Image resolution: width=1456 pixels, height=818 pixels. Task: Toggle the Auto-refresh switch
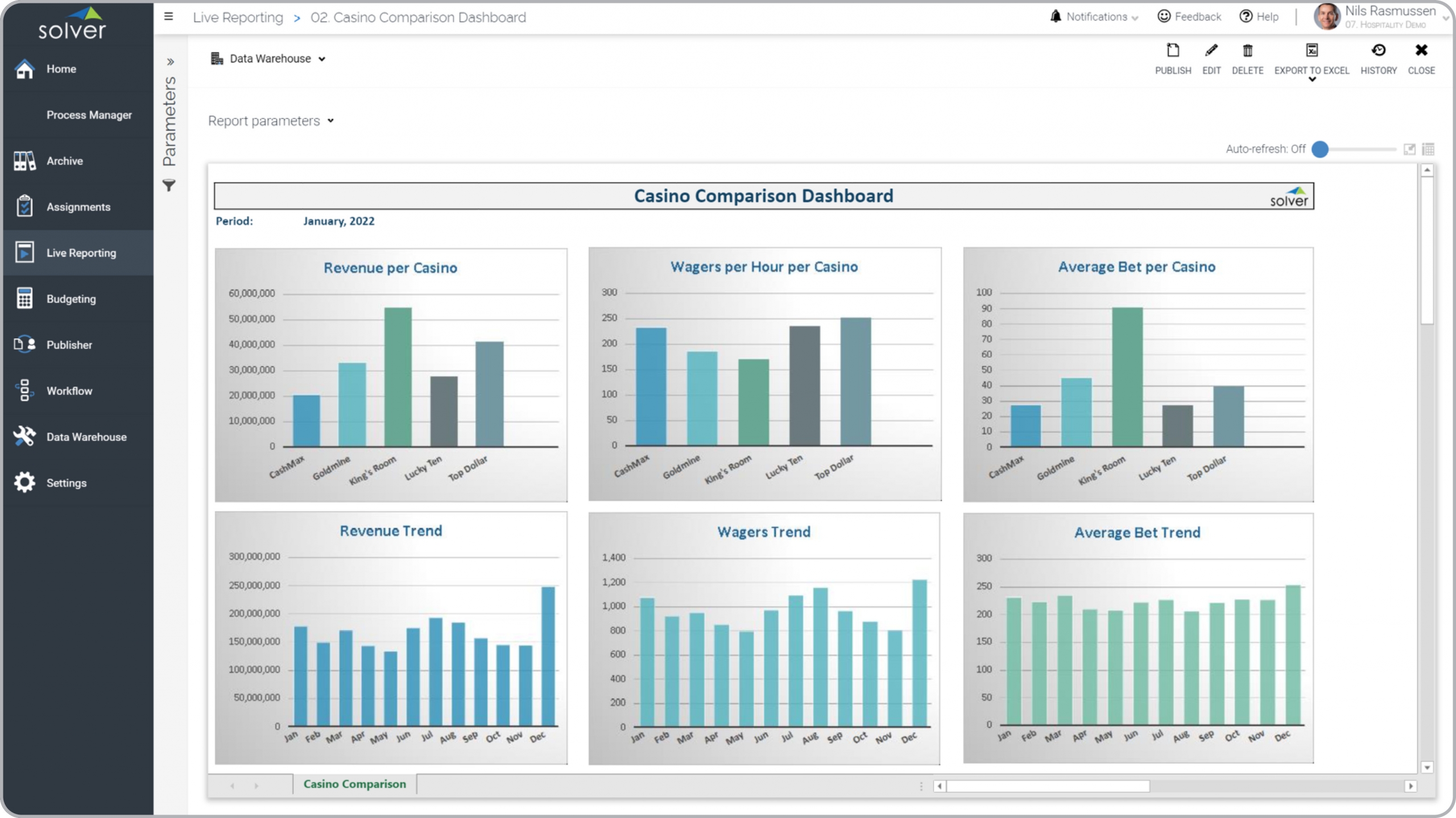1321,149
